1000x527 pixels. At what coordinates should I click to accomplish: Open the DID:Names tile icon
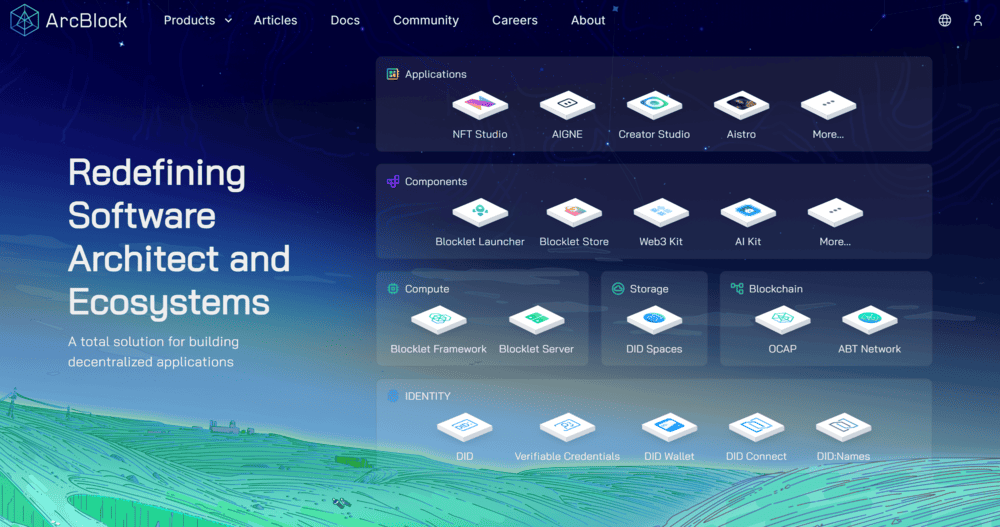coord(843,427)
